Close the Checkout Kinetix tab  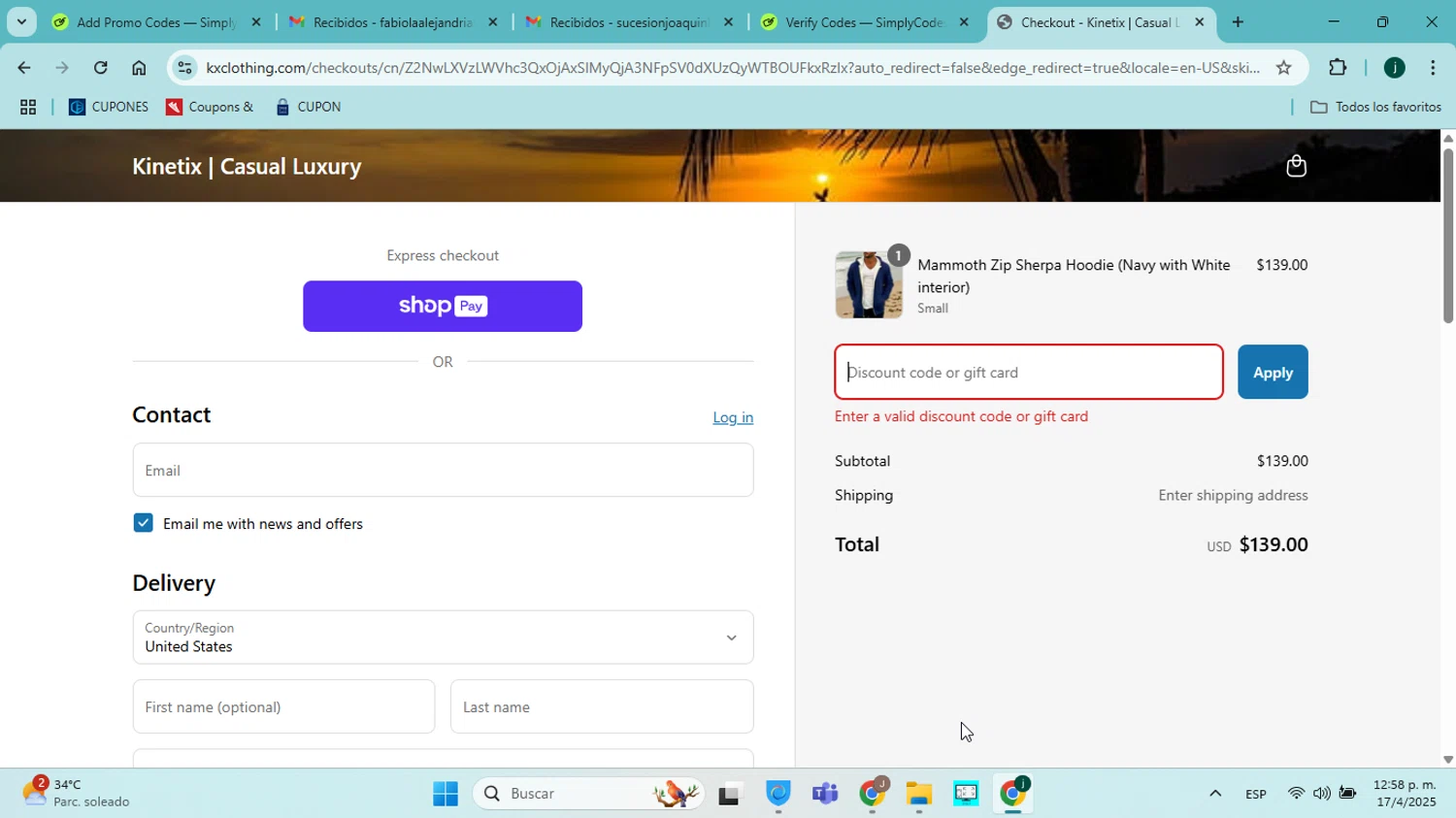tap(1199, 22)
